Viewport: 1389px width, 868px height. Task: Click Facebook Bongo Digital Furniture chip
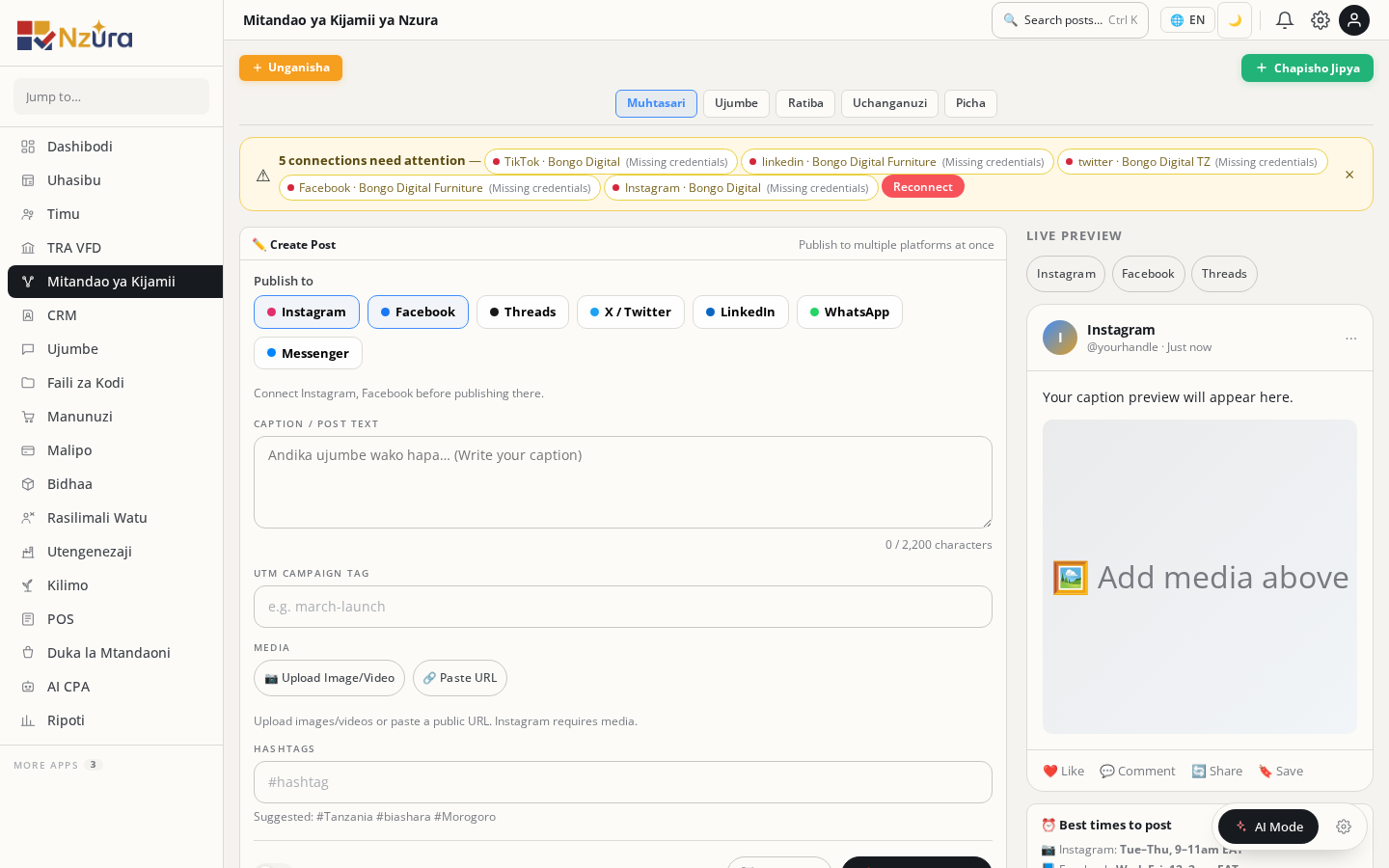tap(440, 188)
